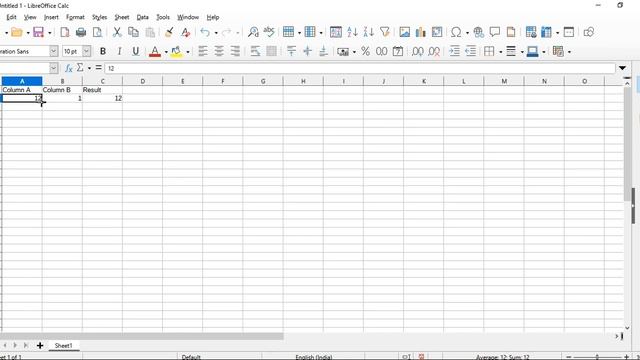The width and height of the screenshot is (640, 360).
Task: Click the Formula equals button
Action: [x=98, y=68]
